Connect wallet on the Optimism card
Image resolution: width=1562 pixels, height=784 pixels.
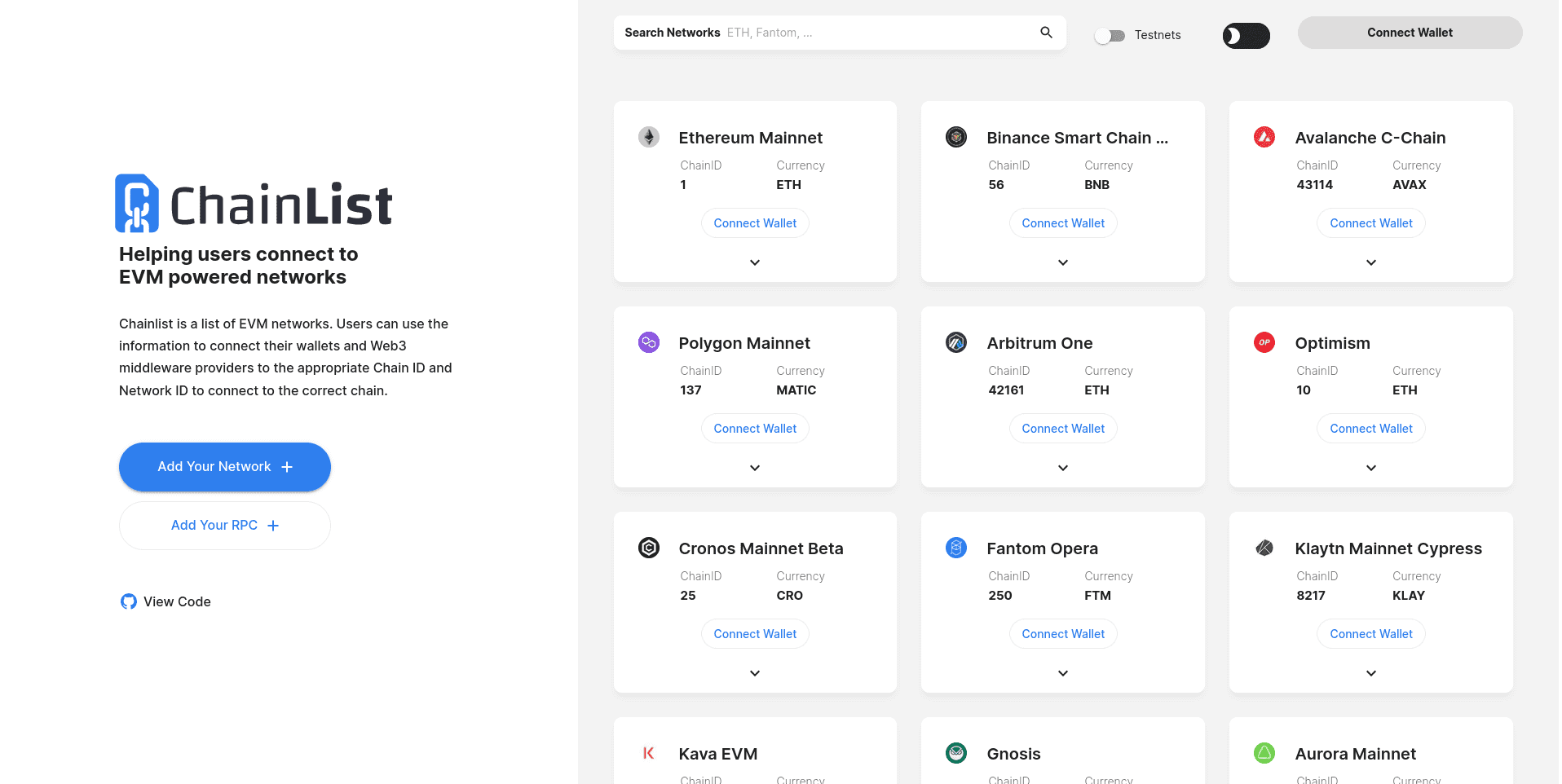click(x=1371, y=429)
